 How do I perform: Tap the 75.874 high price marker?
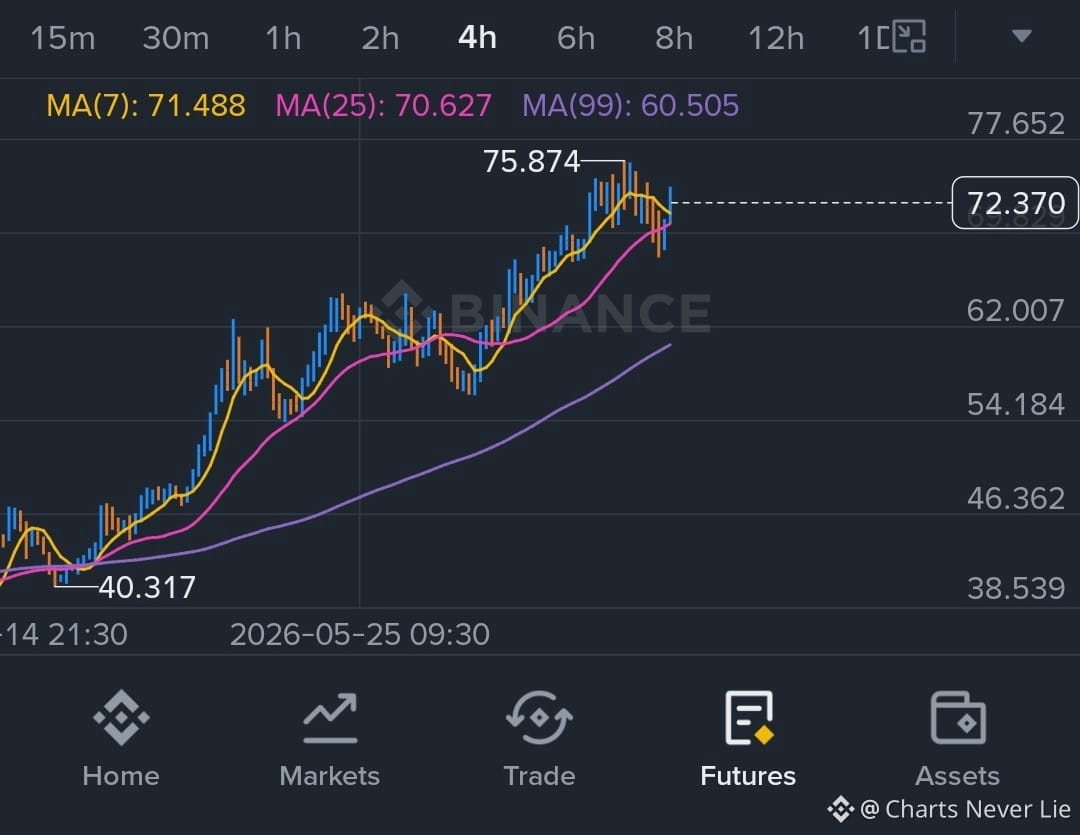tap(531, 162)
